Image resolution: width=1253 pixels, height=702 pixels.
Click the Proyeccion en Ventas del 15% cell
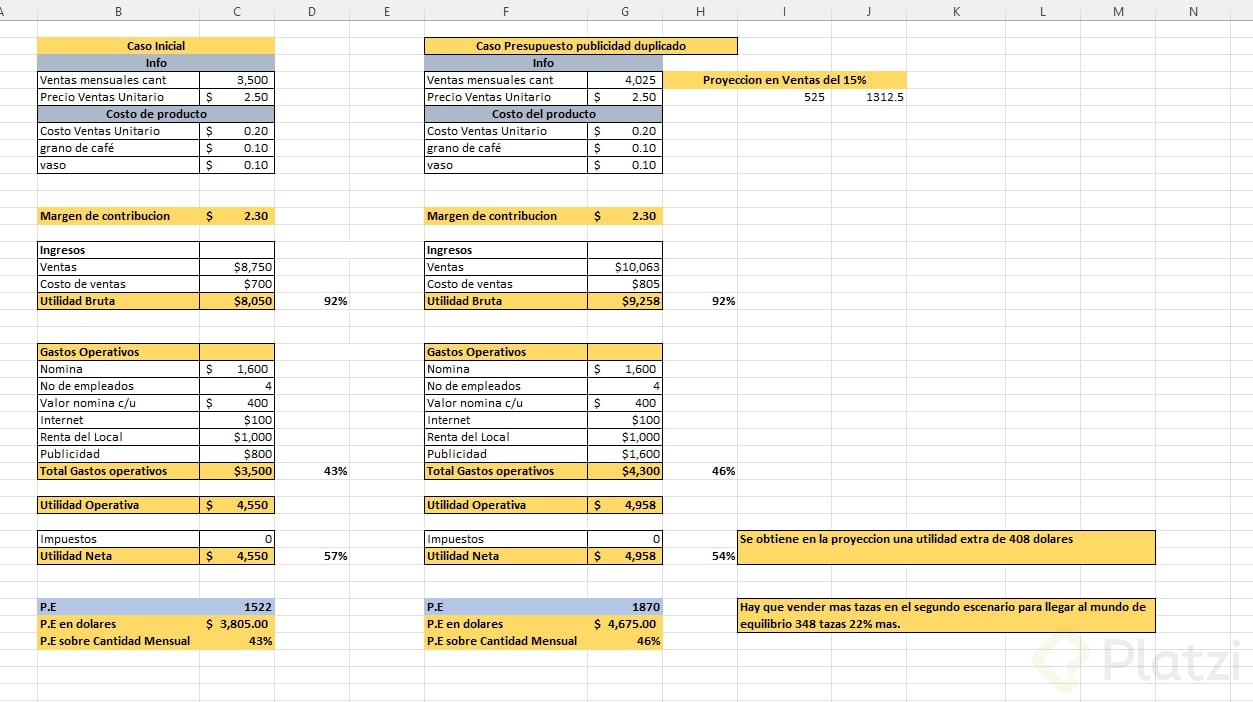tap(785, 80)
